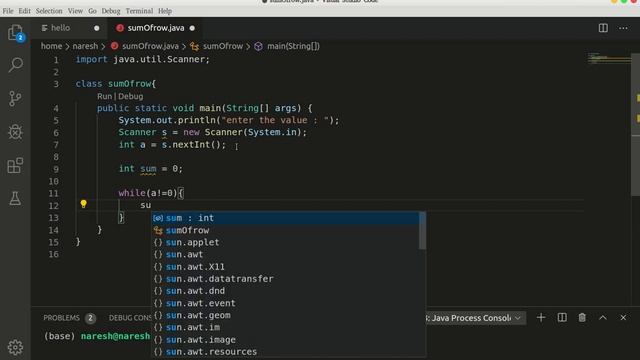Click line number 9 in gutter
This screenshot has width=640, height=360.
[x=56, y=169]
